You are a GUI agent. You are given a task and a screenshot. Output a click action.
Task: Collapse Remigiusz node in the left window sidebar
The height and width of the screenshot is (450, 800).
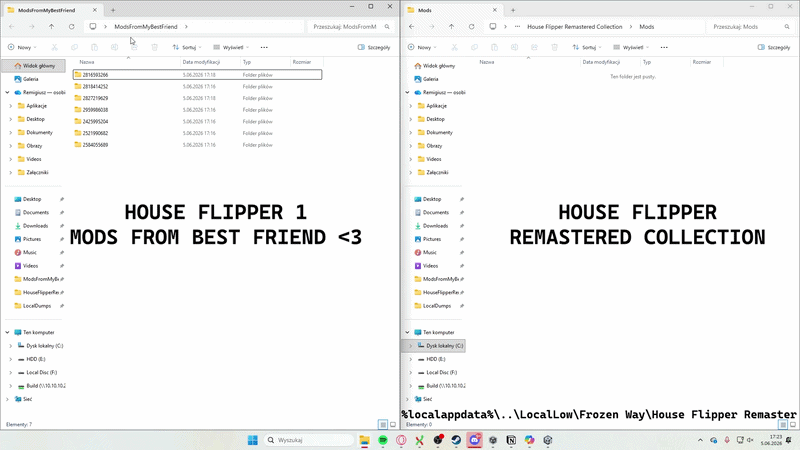click(7, 92)
